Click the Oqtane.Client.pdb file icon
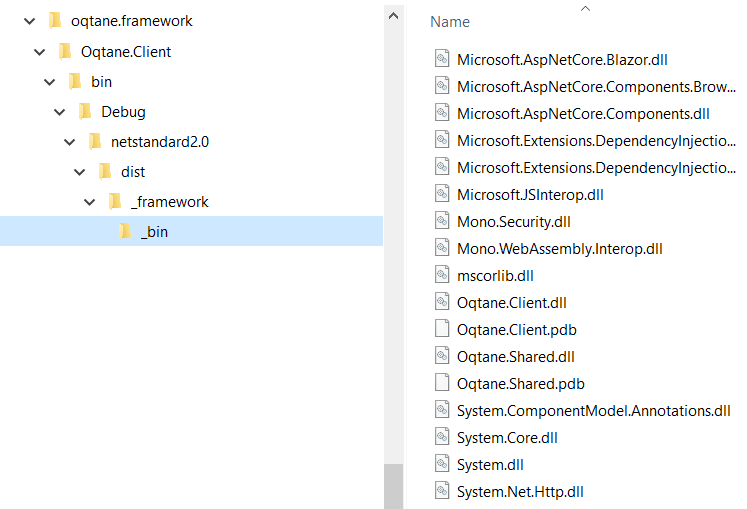The height and width of the screenshot is (509, 747). (x=442, y=329)
